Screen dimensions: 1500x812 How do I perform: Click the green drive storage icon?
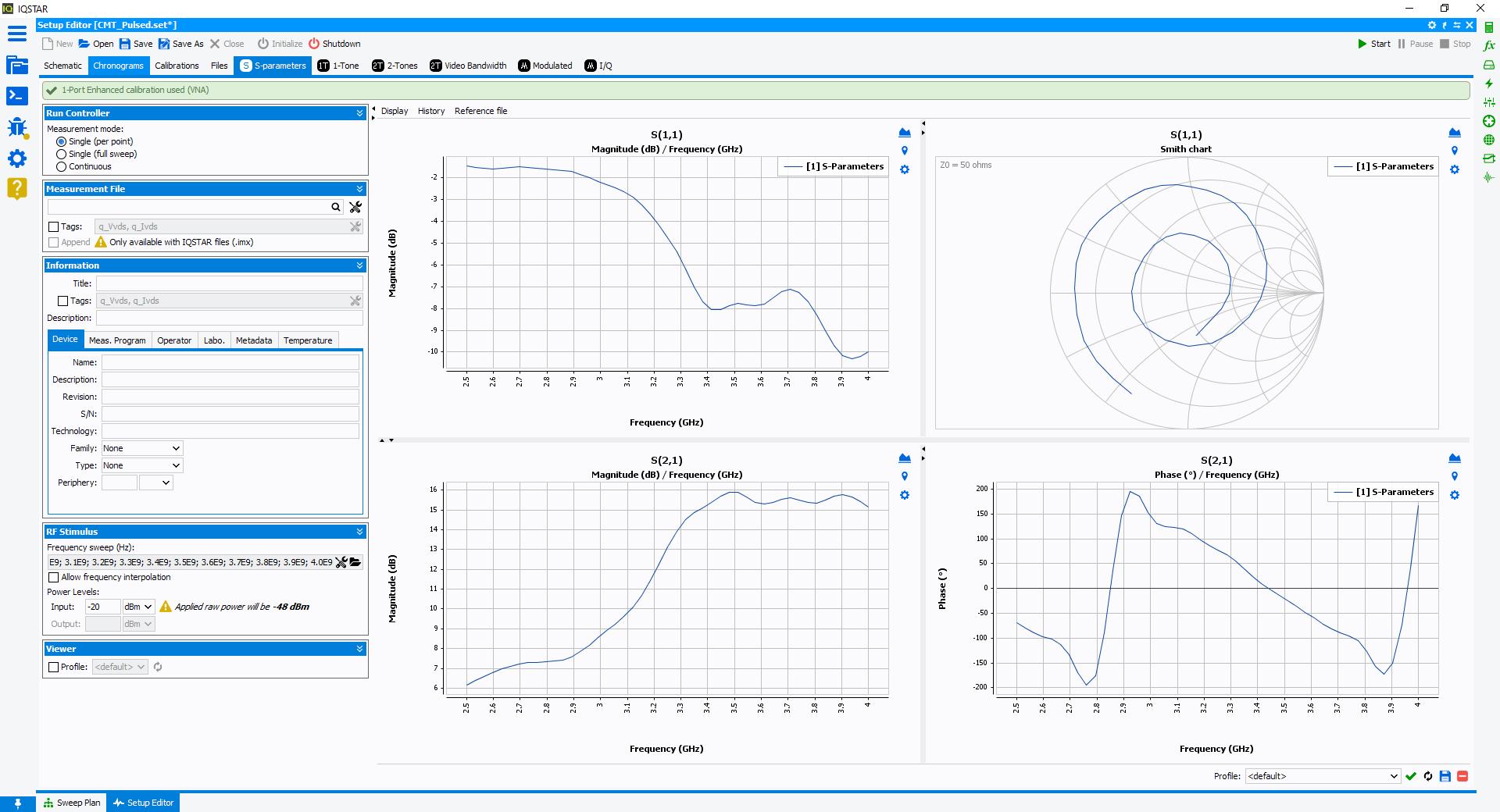point(1489,65)
